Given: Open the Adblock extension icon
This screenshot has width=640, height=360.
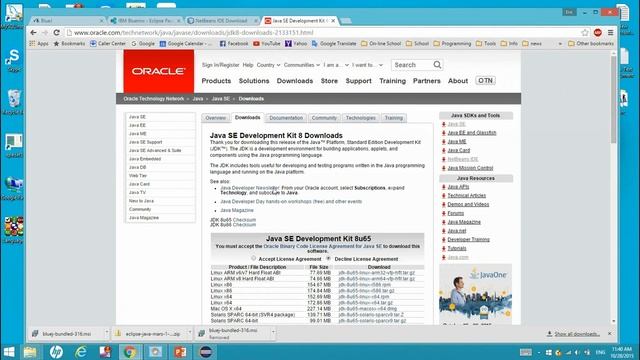Looking at the screenshot, I should coord(598,33).
